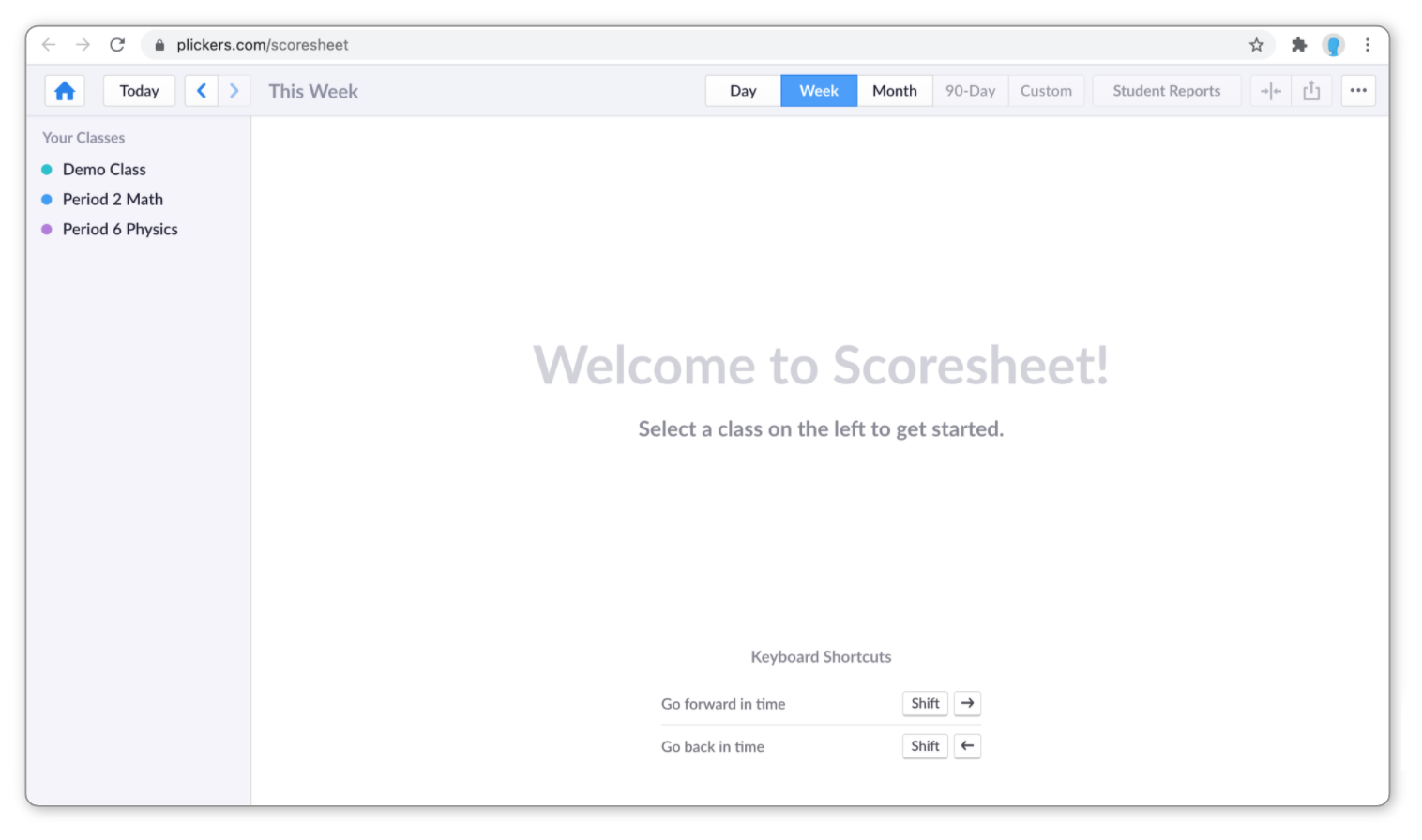Reload the page with refresh icon
The image size is (1422, 840).
tap(117, 44)
